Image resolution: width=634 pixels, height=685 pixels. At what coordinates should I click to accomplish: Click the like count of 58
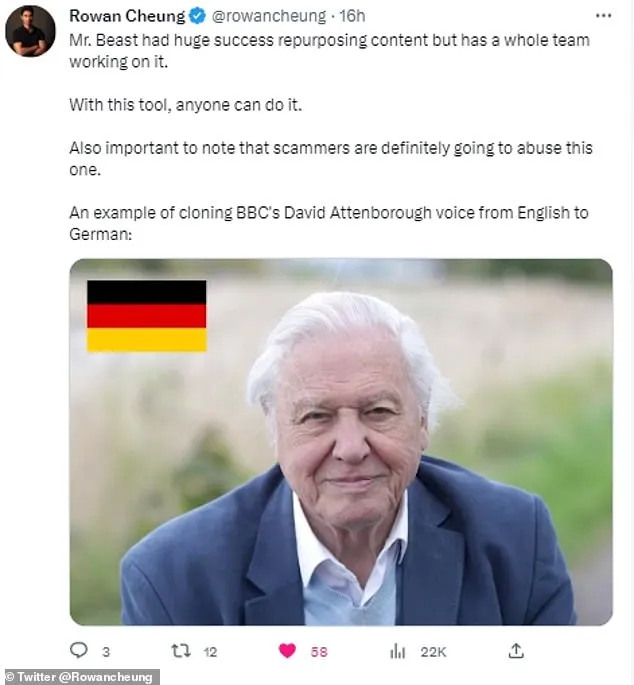319,652
